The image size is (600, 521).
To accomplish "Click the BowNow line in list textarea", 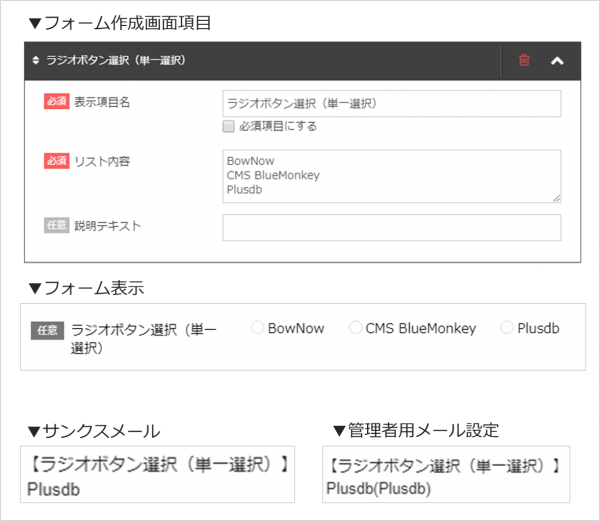I will (250, 161).
